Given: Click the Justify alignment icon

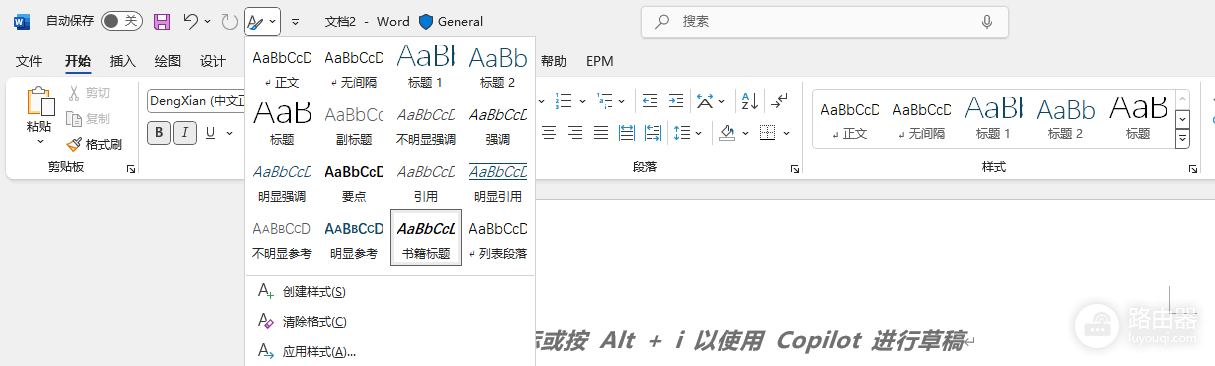Looking at the screenshot, I should [x=601, y=133].
